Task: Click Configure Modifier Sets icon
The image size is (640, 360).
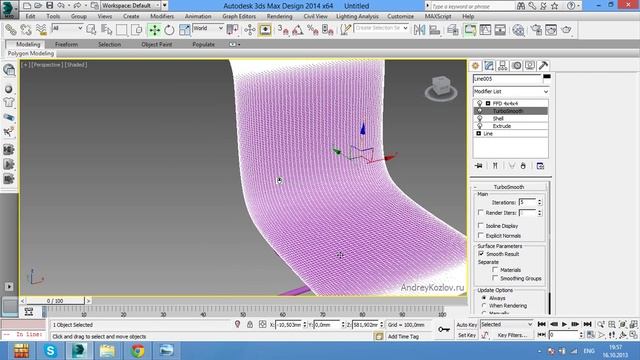Action: click(x=540, y=166)
